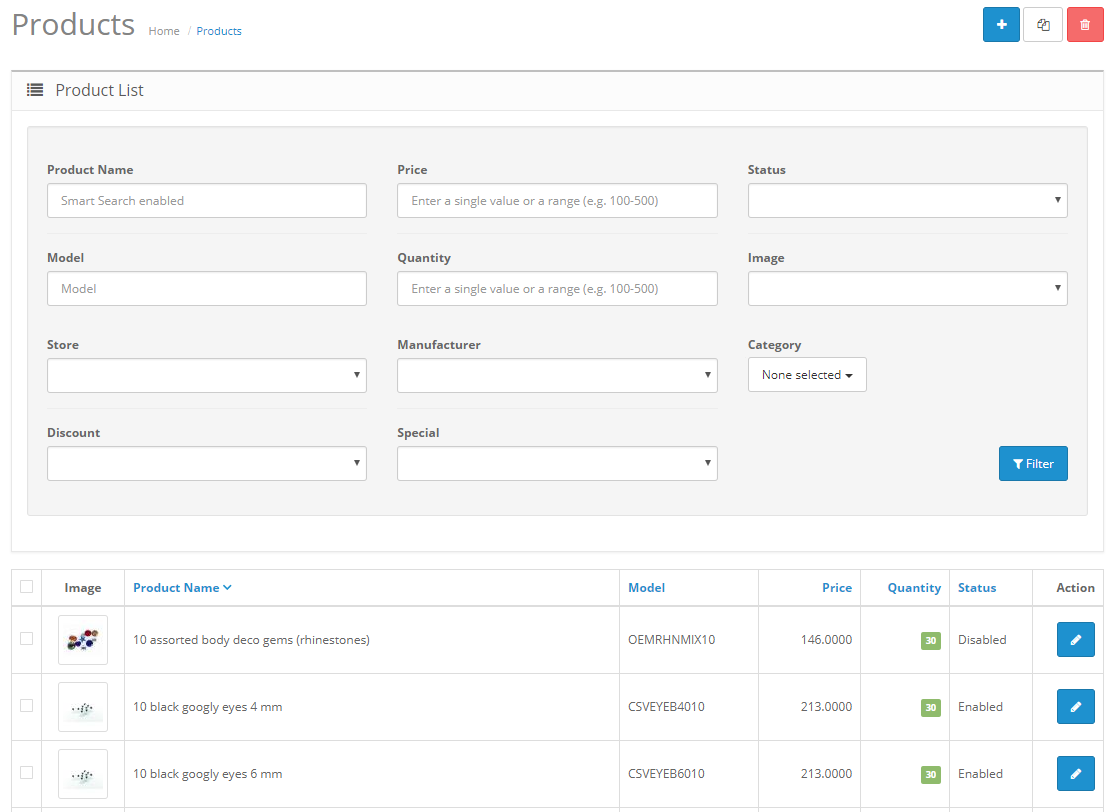Viewport: 1119px width, 812px height.
Task: Click quantity badge for OEMRHNMIX10
Action: (931, 641)
